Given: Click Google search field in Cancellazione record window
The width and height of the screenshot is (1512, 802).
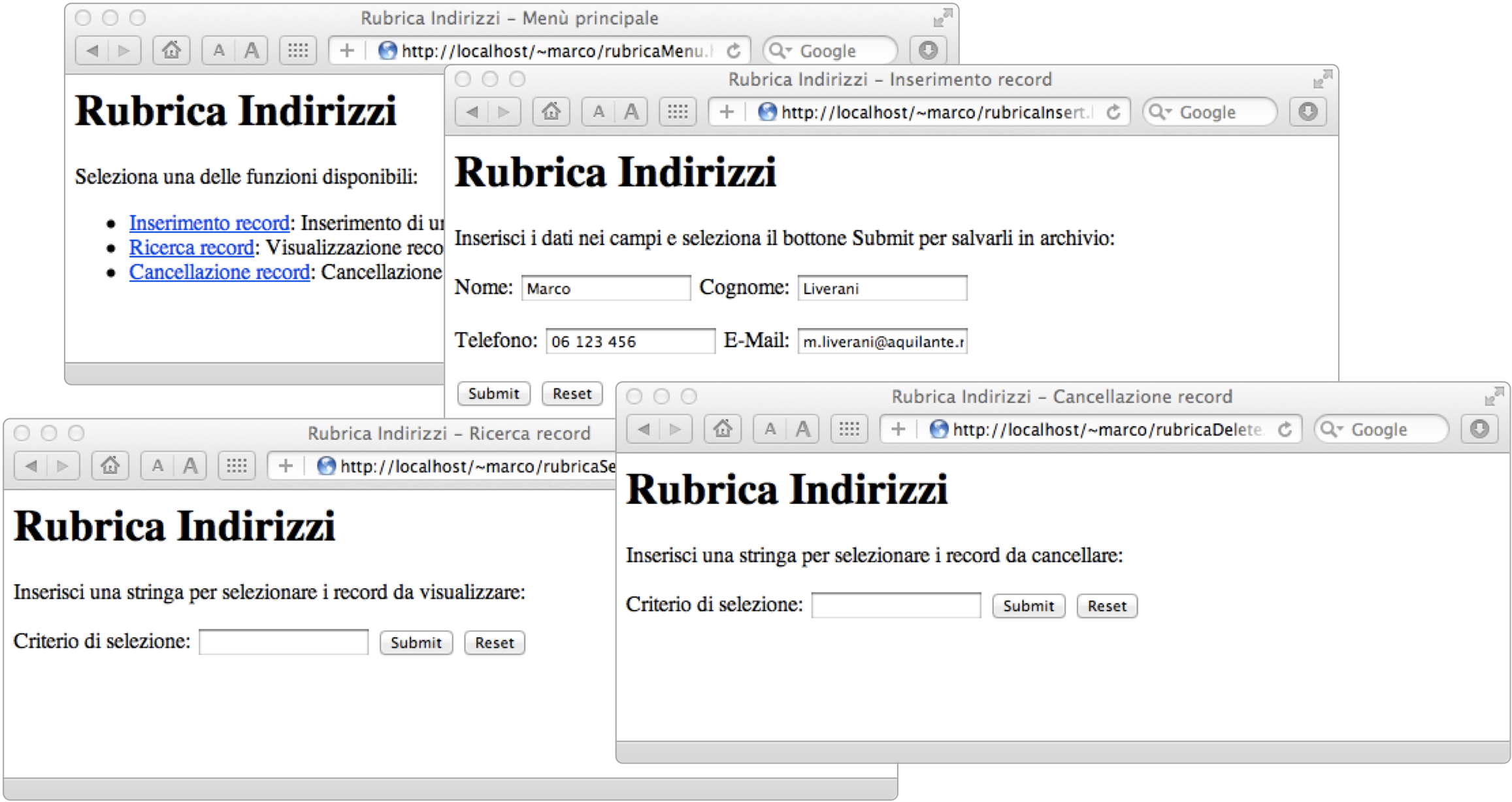Looking at the screenshot, I should point(1382,429).
